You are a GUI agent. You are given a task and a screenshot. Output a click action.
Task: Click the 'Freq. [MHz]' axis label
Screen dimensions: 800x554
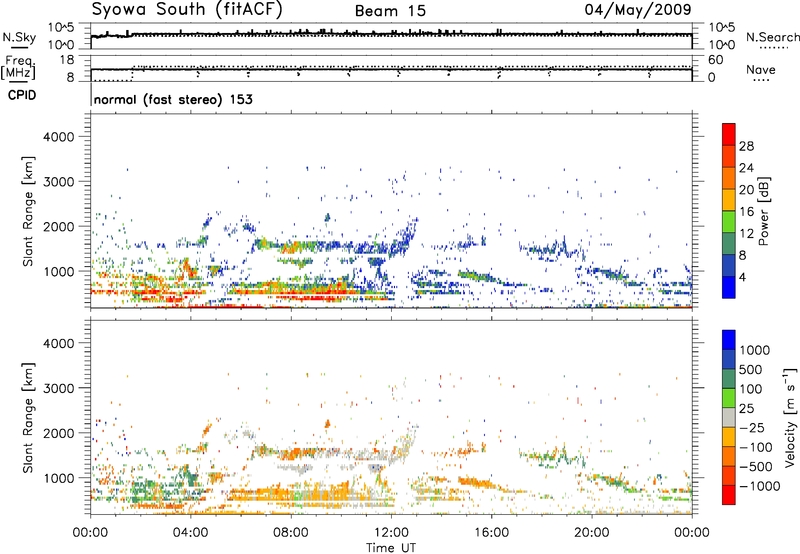click(19, 67)
